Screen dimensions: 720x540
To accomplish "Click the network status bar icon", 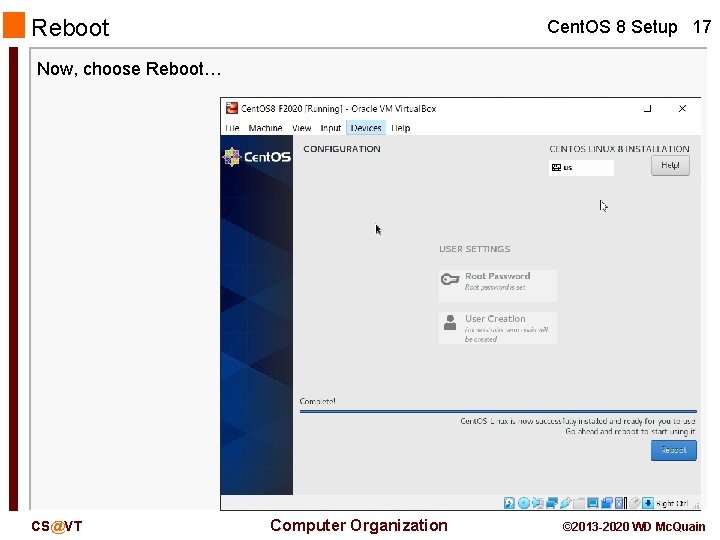I will [551, 503].
